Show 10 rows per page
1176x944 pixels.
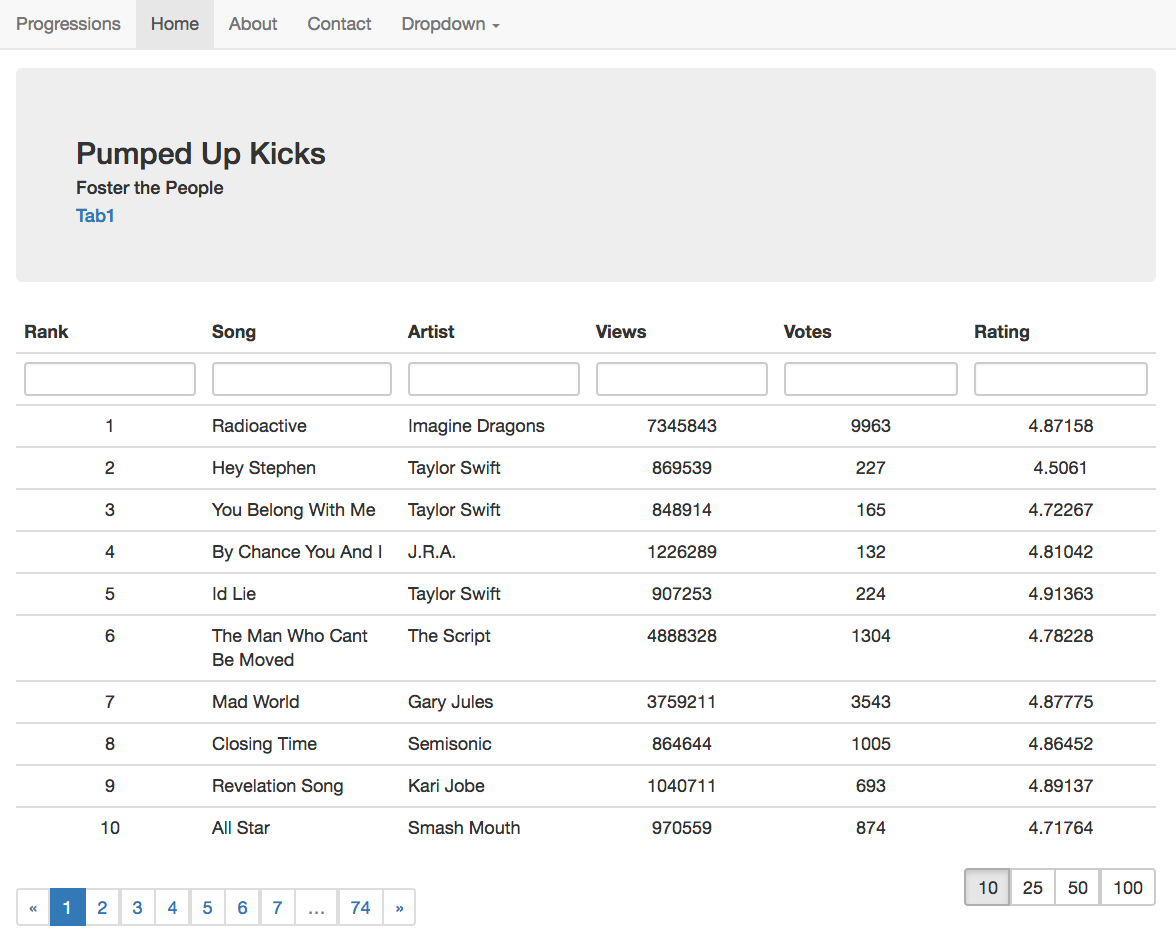pyautogui.click(x=987, y=888)
